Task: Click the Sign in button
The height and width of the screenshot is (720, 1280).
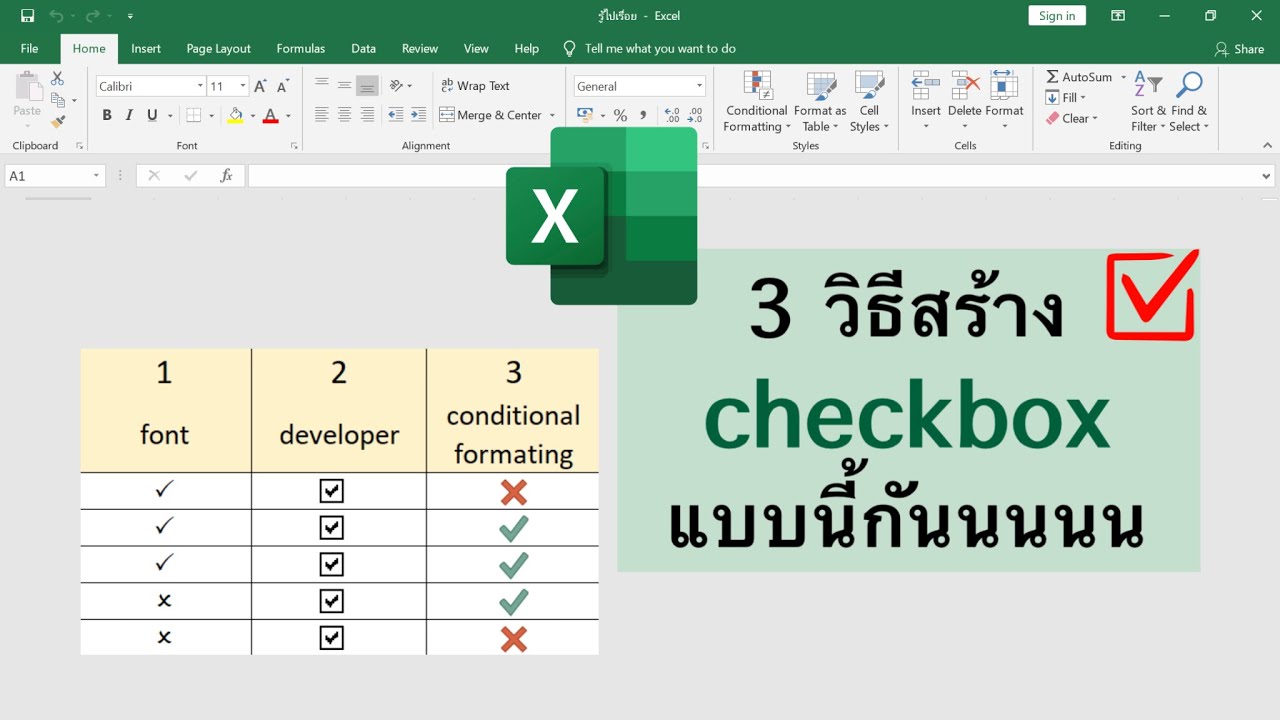Action: click(x=1057, y=15)
